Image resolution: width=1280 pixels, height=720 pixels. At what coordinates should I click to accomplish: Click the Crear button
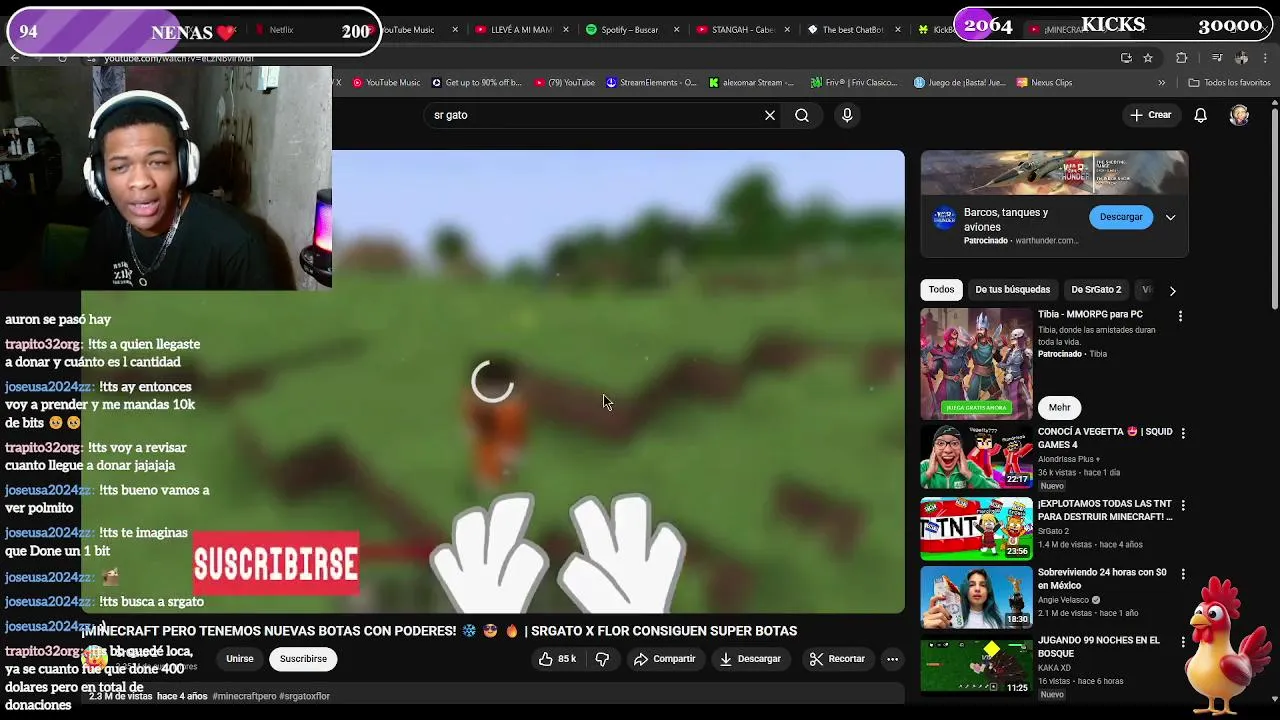1150,115
